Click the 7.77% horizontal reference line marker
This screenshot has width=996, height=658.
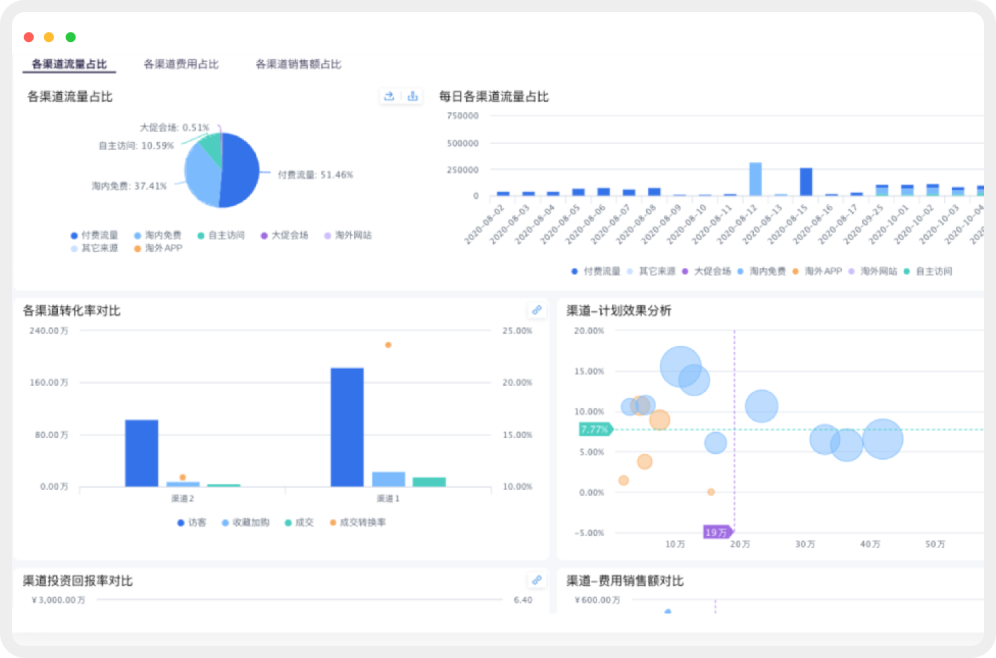coord(595,429)
